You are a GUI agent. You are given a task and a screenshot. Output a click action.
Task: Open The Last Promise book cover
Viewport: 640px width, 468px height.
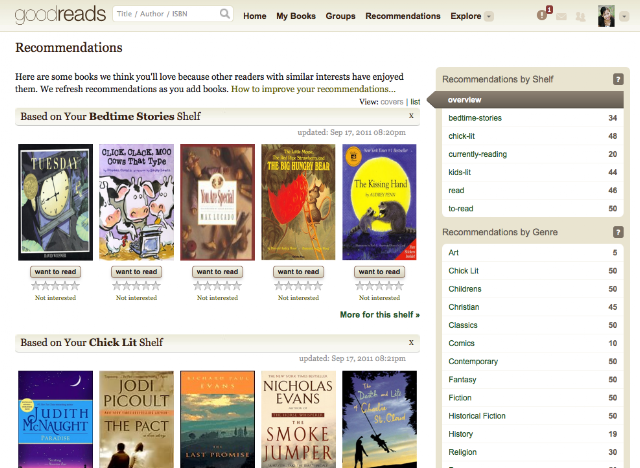pos(218,419)
